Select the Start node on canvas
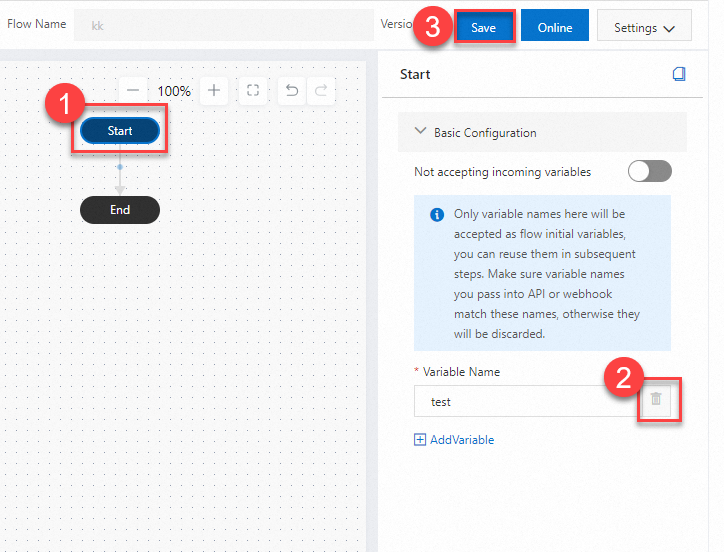724x552 pixels. pos(120,131)
